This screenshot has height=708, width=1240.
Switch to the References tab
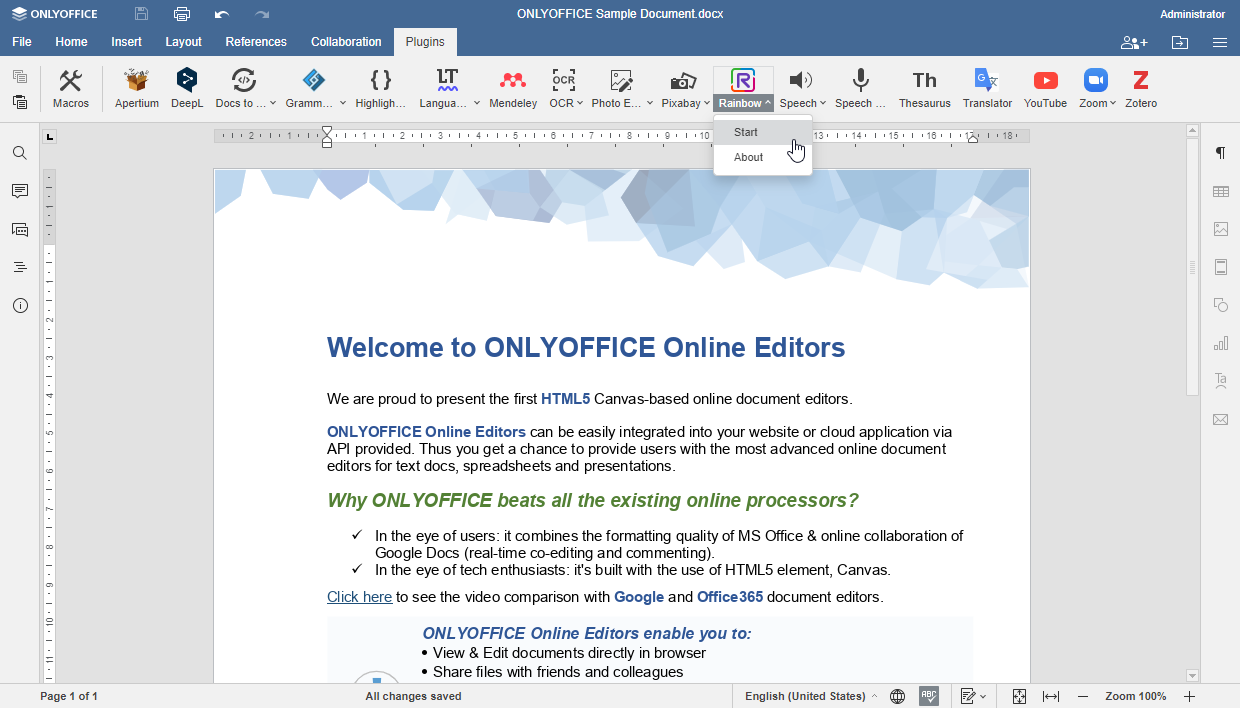click(256, 42)
